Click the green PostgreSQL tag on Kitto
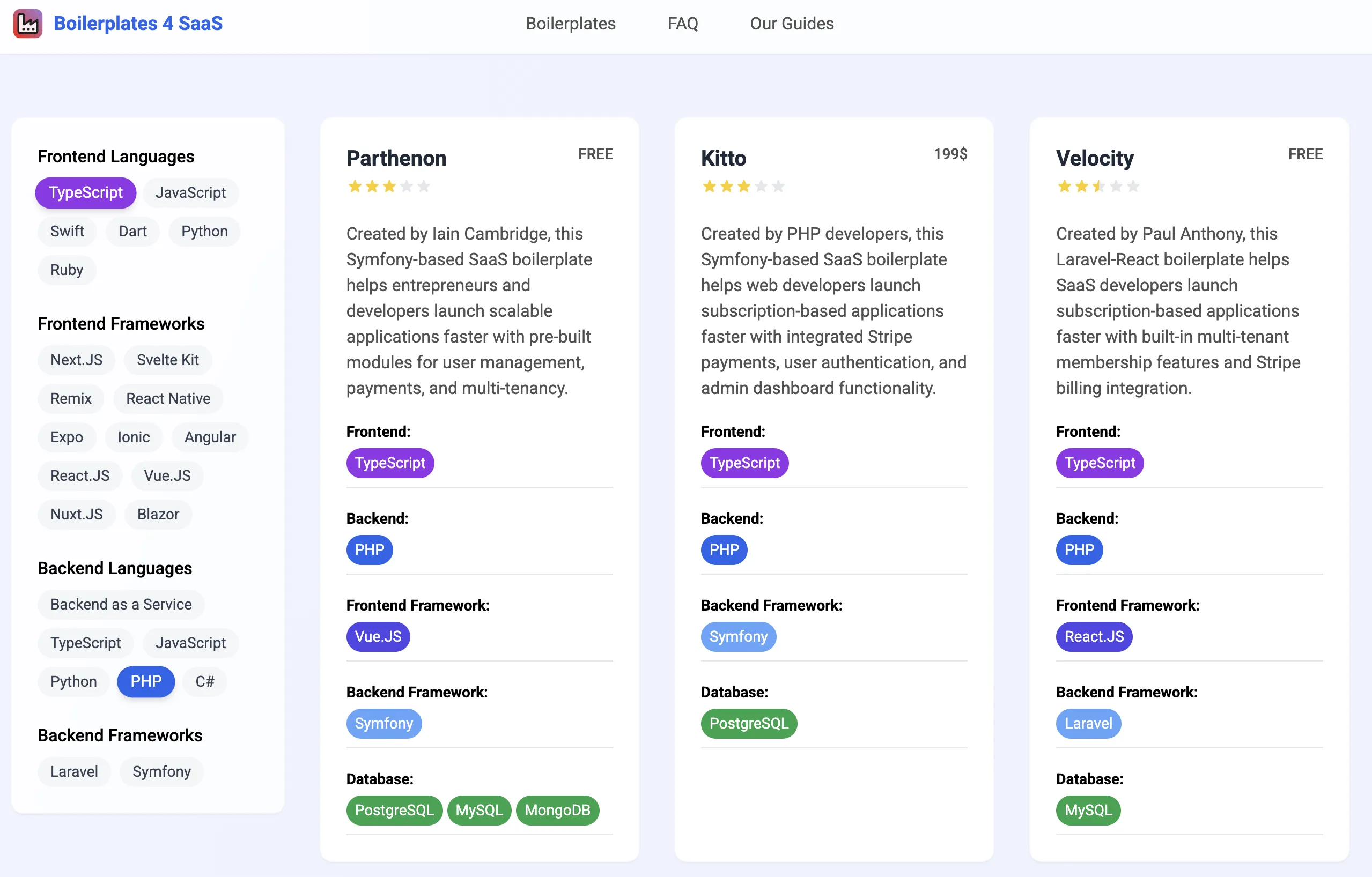This screenshot has width=1372, height=877. pyautogui.click(x=748, y=723)
